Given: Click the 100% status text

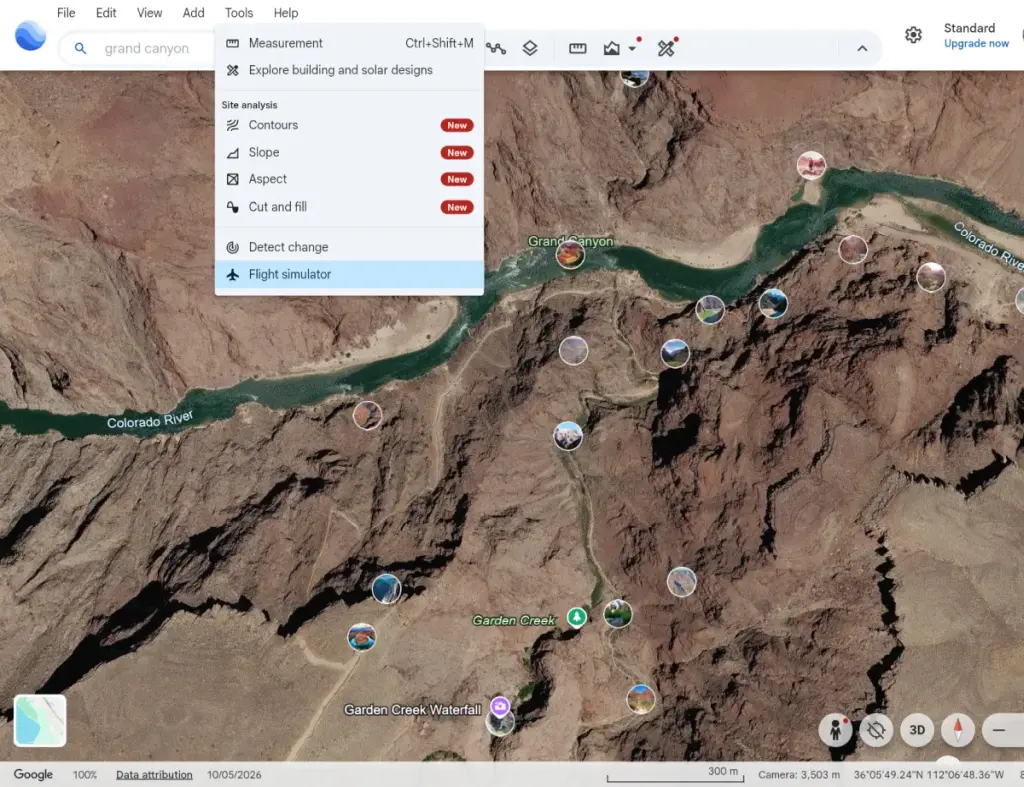Looking at the screenshot, I should click(x=85, y=775).
